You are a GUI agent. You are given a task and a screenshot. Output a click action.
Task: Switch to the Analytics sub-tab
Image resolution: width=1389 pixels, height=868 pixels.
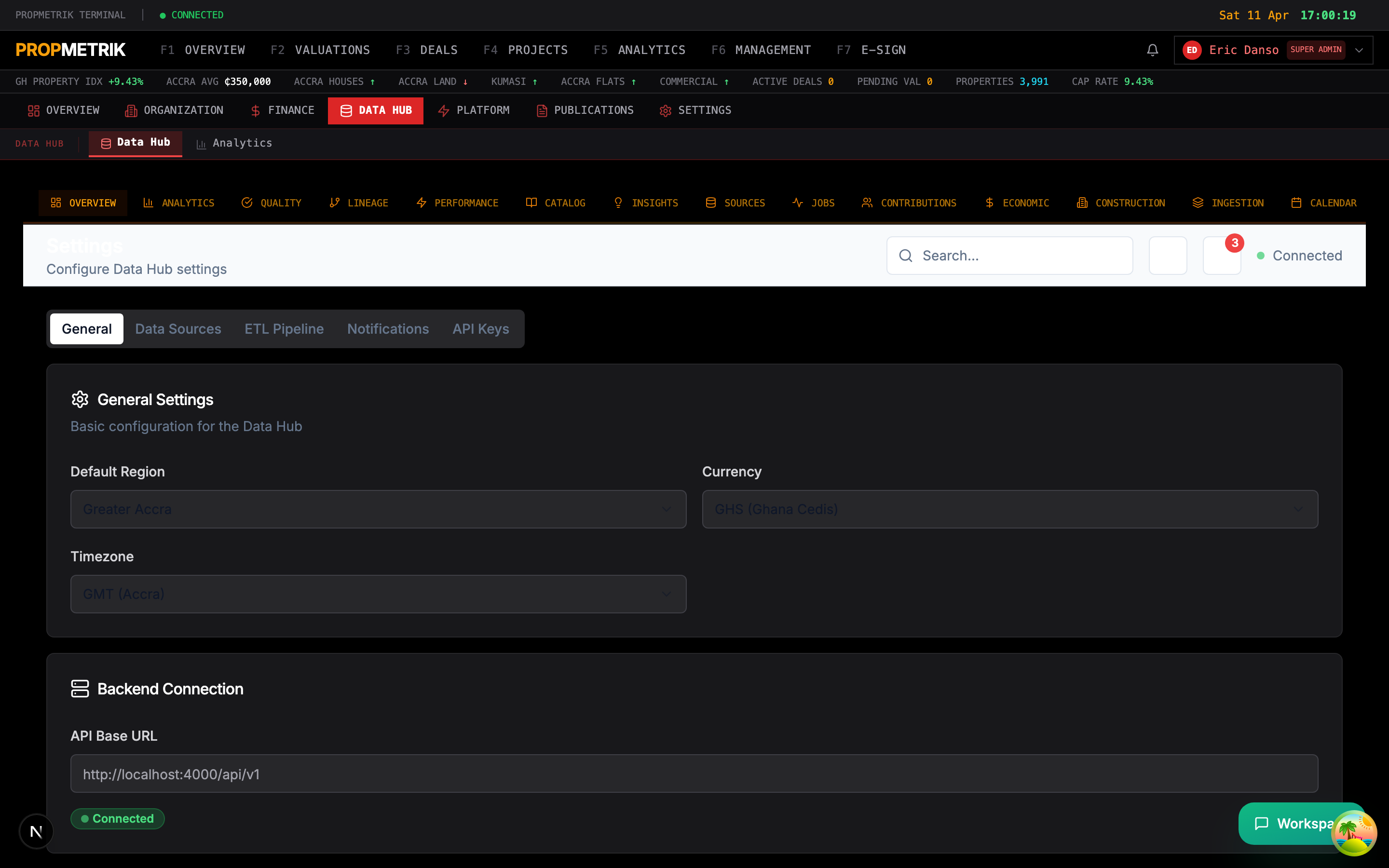[233, 143]
